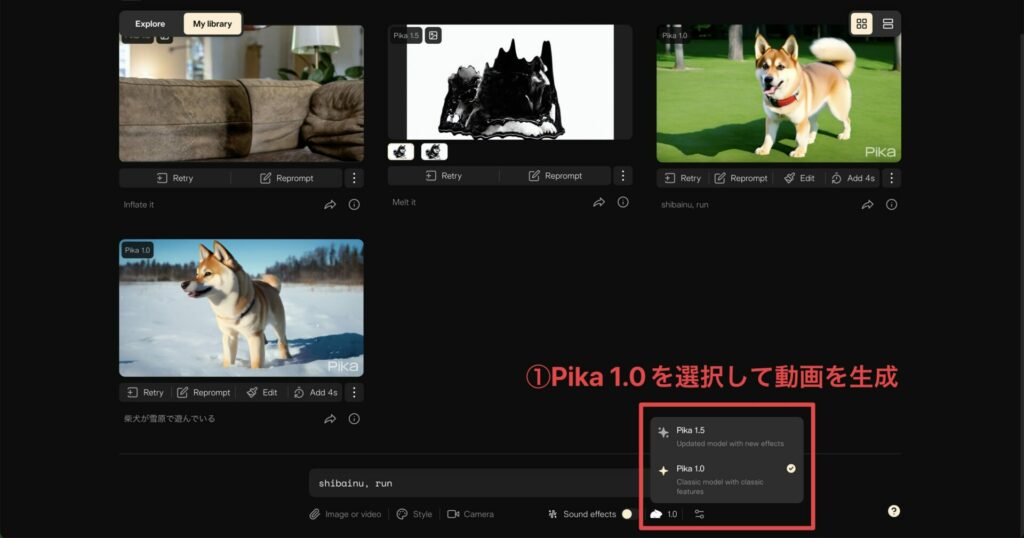This screenshot has height=538, width=1024.
Task: Share the Melt it video
Action: [599, 202]
